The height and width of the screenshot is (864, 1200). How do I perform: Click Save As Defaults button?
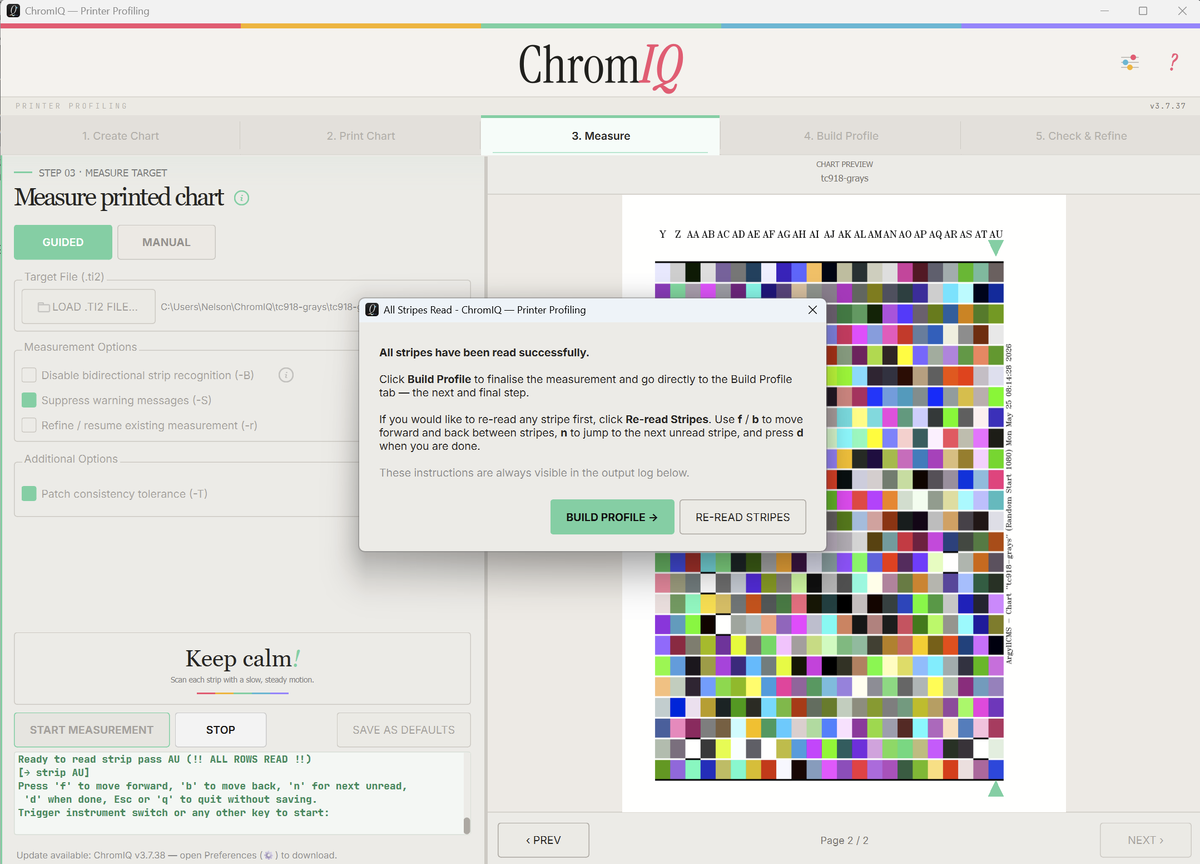(x=404, y=730)
